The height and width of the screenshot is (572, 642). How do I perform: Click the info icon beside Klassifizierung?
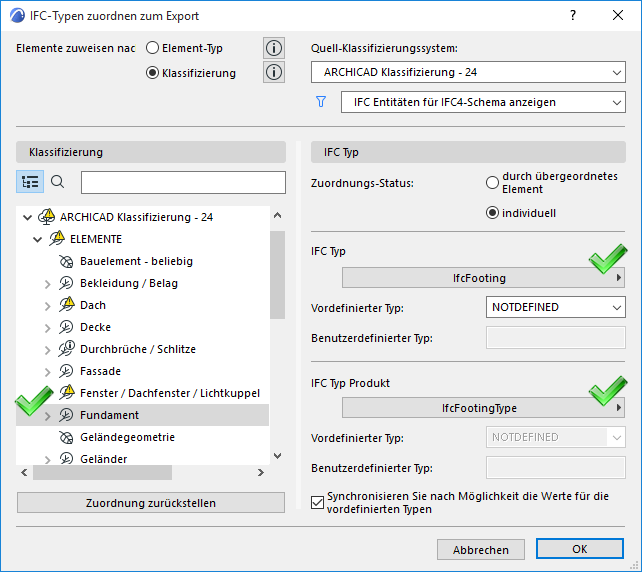pyautogui.click(x=274, y=72)
